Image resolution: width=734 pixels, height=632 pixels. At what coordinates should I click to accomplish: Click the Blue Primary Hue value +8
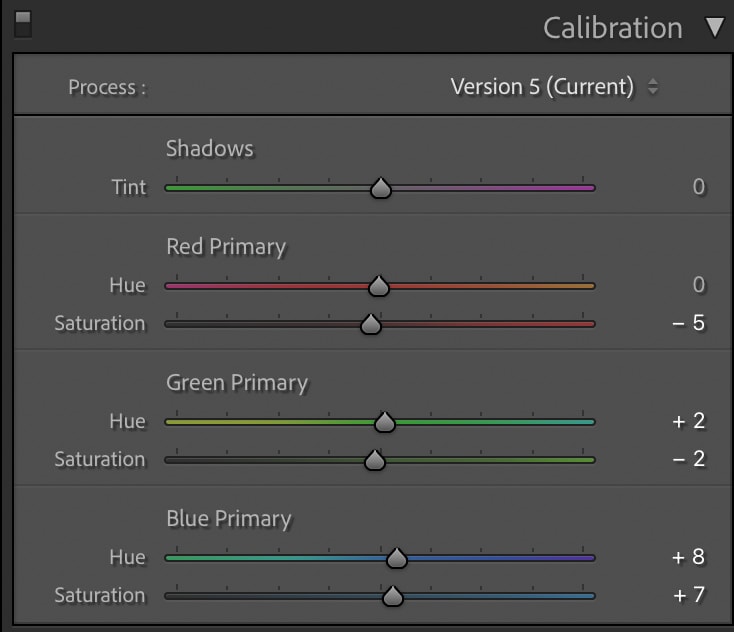click(x=688, y=557)
